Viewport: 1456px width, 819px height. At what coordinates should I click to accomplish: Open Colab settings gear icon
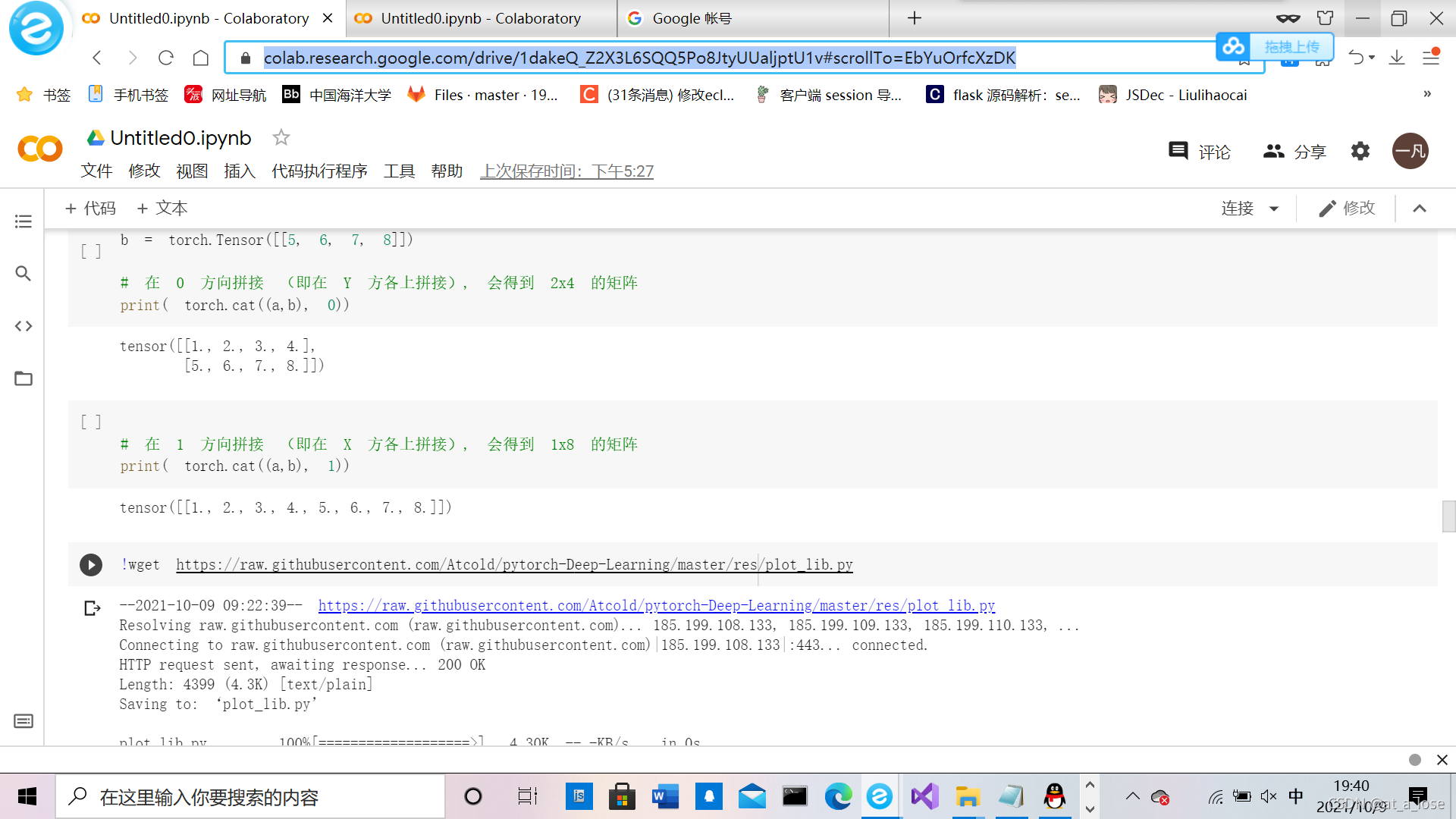[x=1360, y=152]
